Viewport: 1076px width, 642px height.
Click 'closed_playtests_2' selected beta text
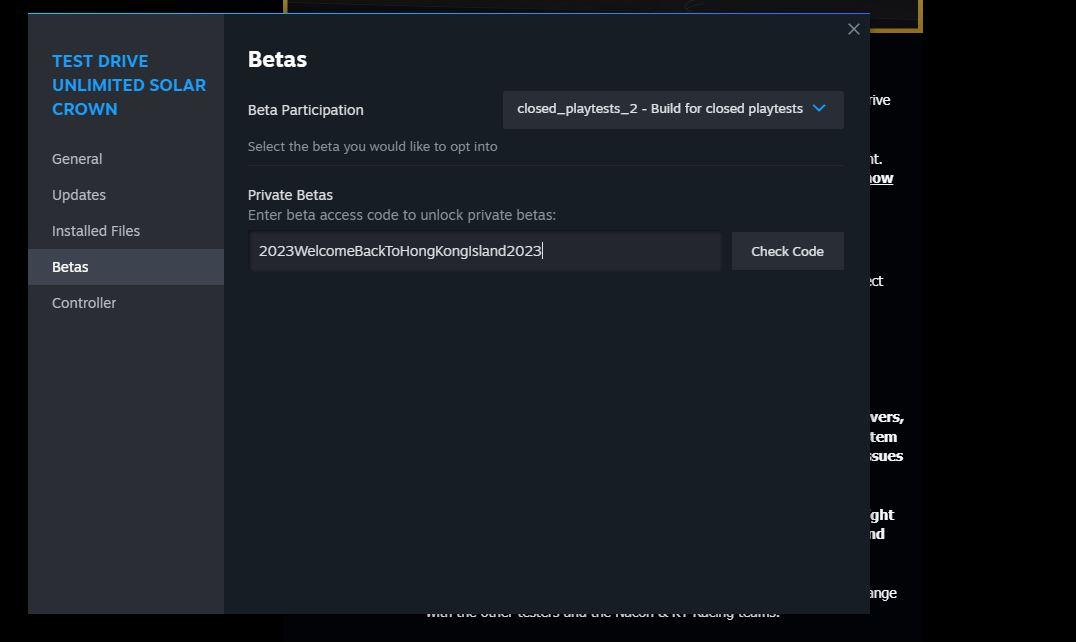577,108
